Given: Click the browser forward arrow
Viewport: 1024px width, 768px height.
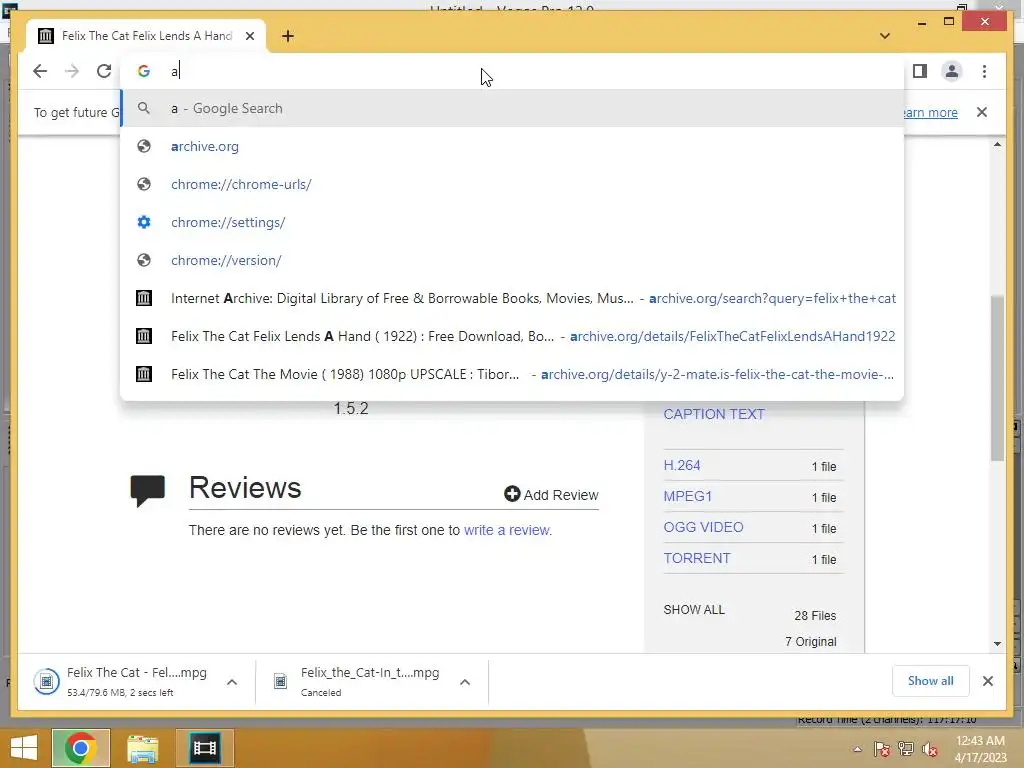Looking at the screenshot, I should (72, 71).
